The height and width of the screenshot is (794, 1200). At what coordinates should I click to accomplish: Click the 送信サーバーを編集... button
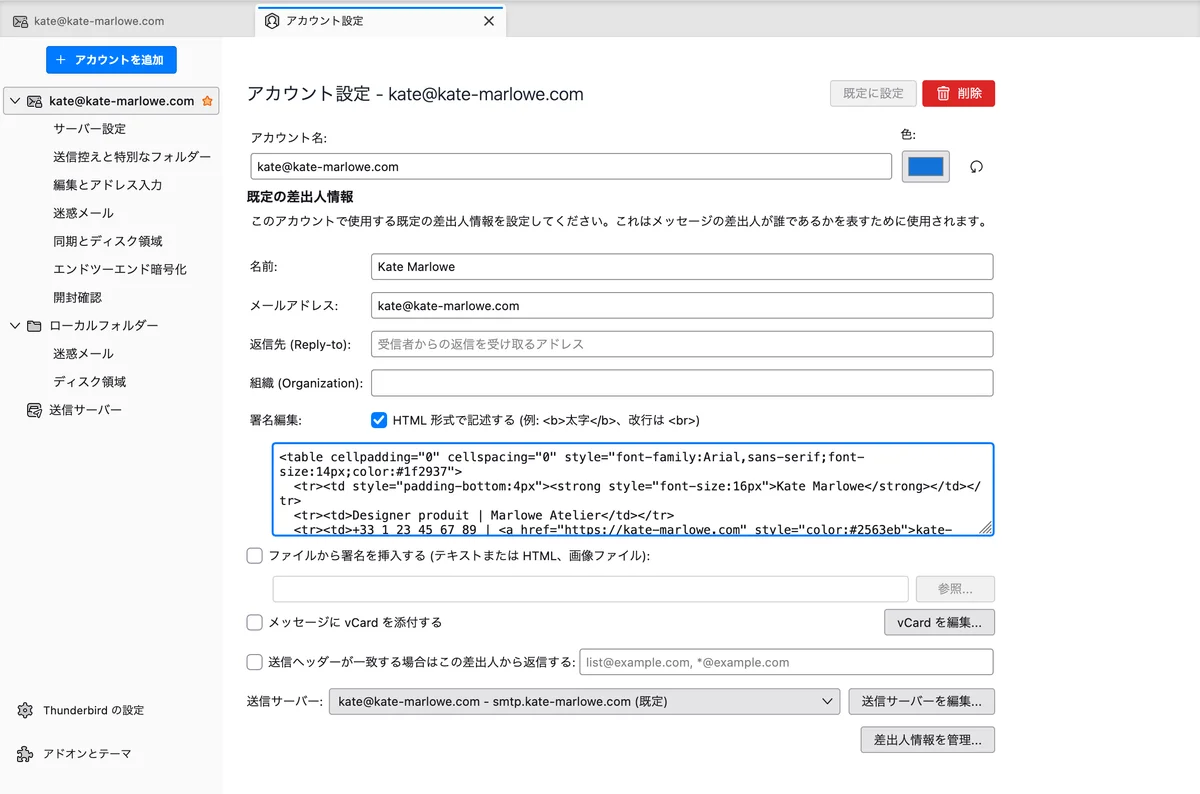[x=921, y=702]
